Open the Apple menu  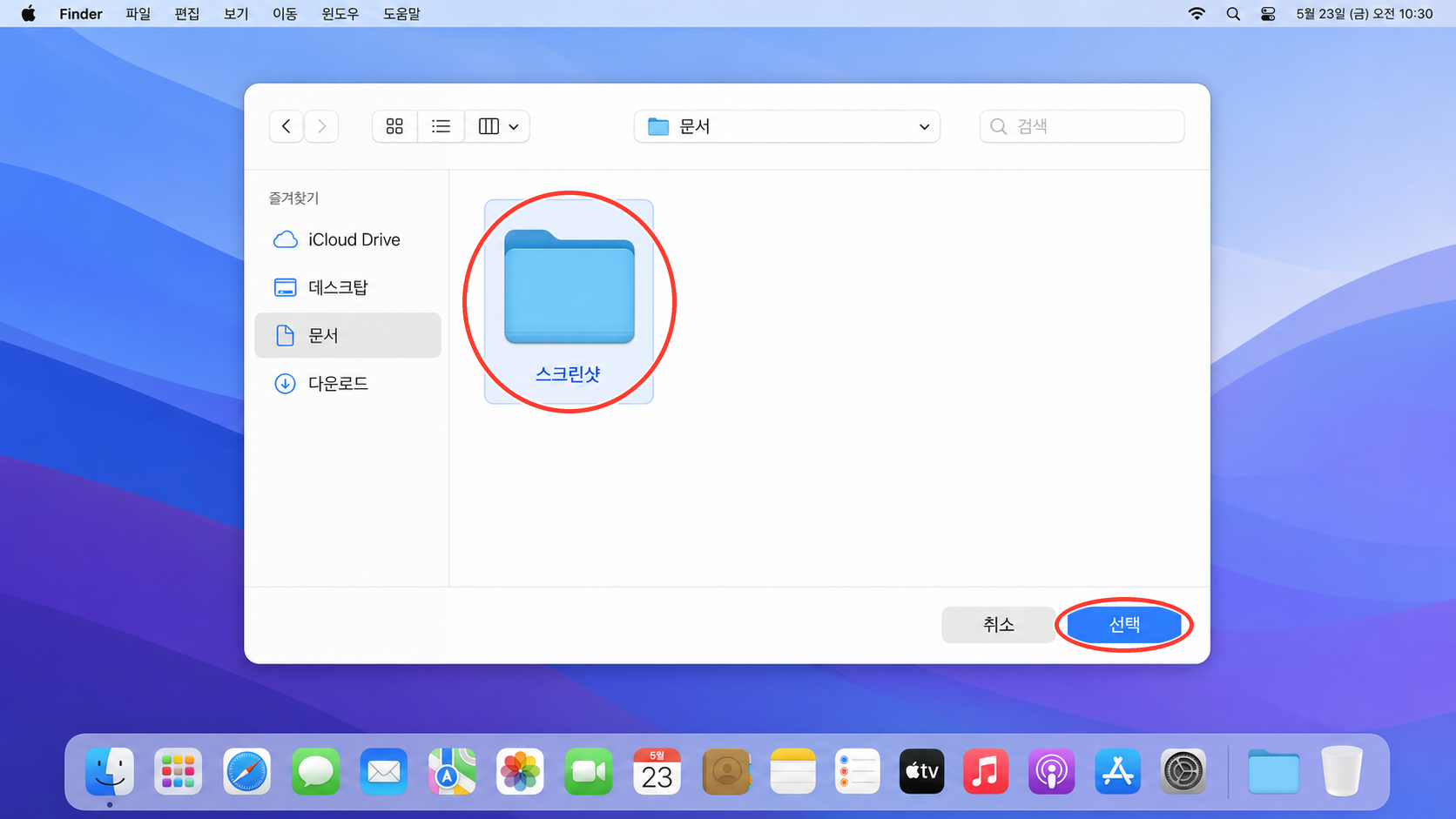(x=29, y=14)
